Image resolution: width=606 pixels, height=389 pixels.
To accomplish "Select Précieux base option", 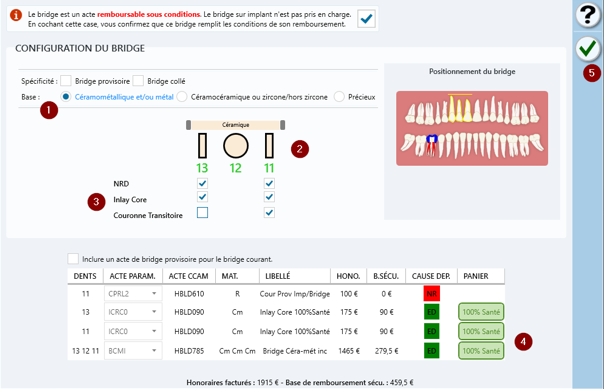I will (x=339, y=97).
